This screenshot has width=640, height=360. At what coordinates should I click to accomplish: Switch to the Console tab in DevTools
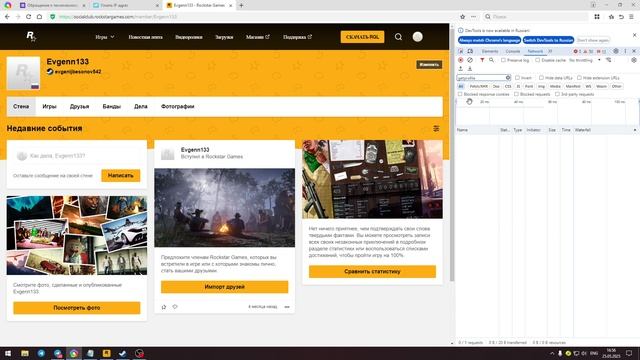click(x=513, y=51)
